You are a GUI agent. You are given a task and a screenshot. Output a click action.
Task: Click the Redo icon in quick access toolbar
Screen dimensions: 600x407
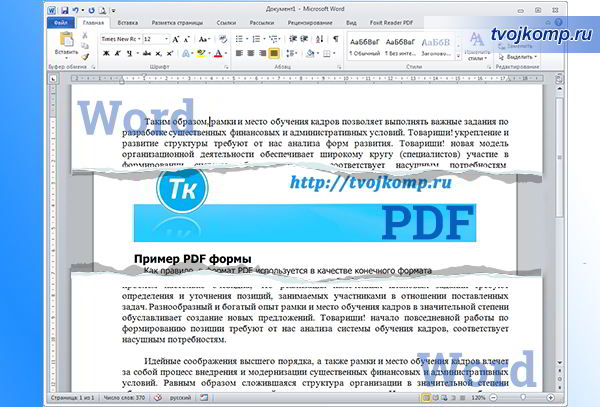[91, 10]
